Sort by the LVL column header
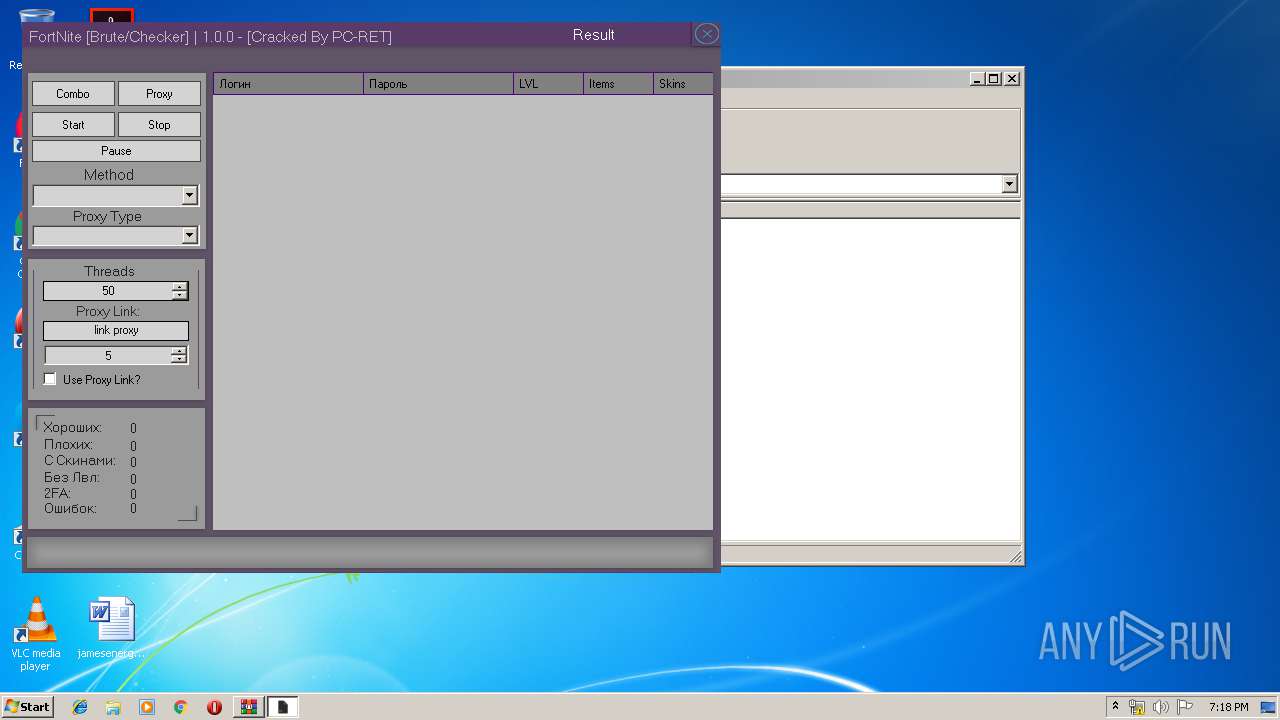 [548, 84]
